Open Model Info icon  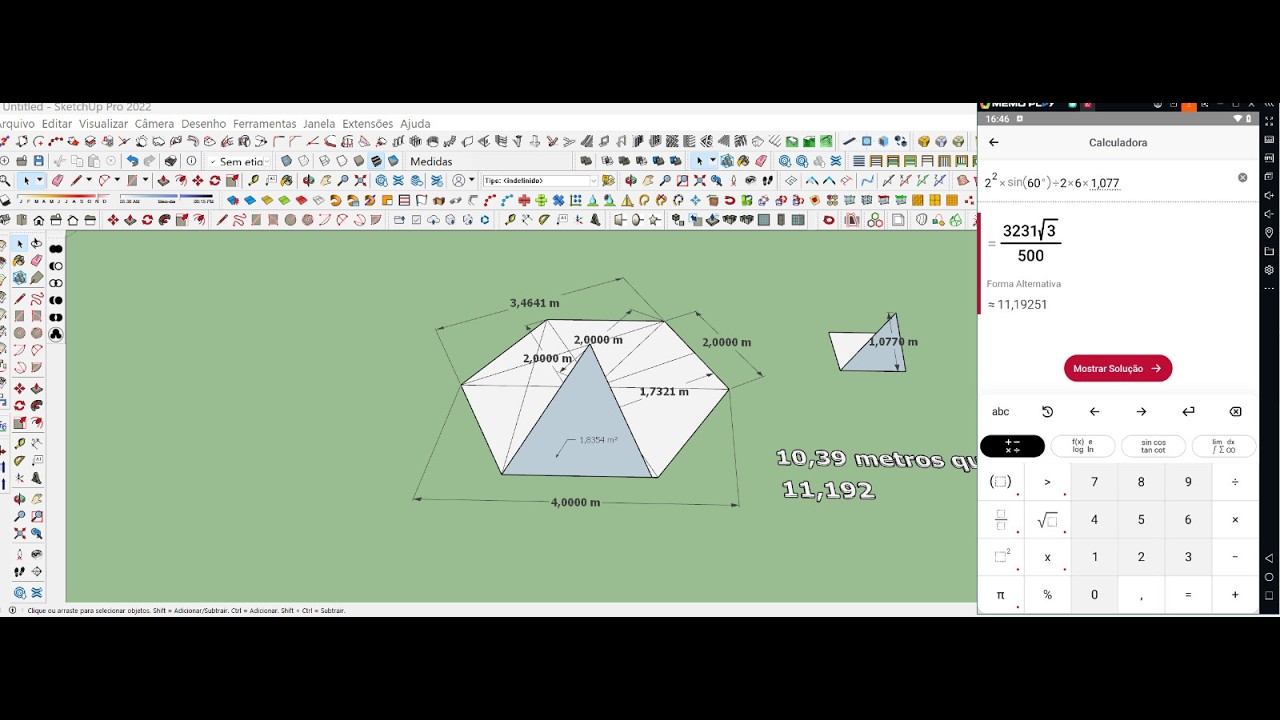click(191, 161)
